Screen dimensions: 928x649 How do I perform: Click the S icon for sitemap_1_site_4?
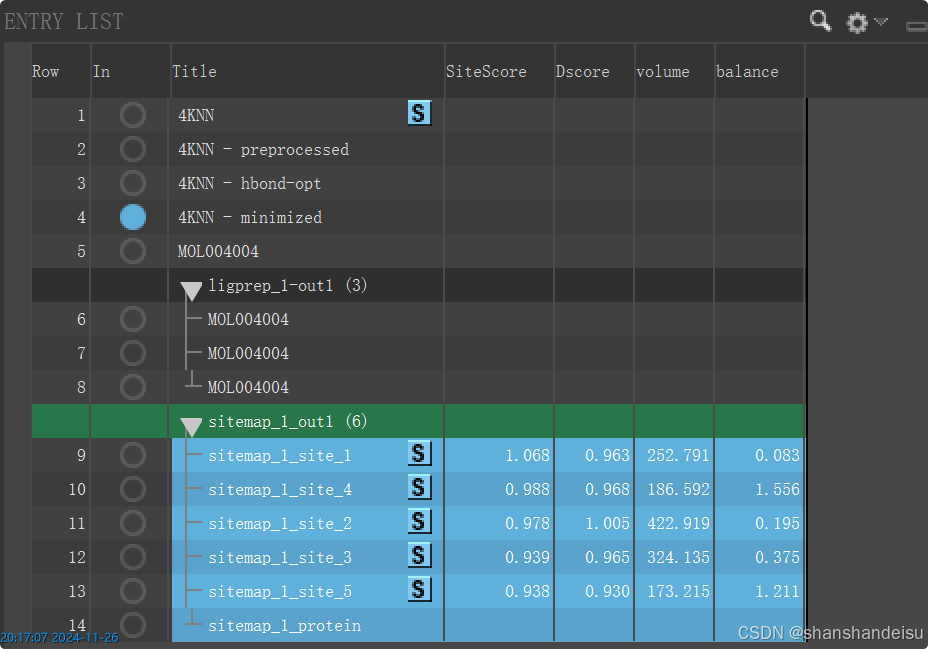419,487
